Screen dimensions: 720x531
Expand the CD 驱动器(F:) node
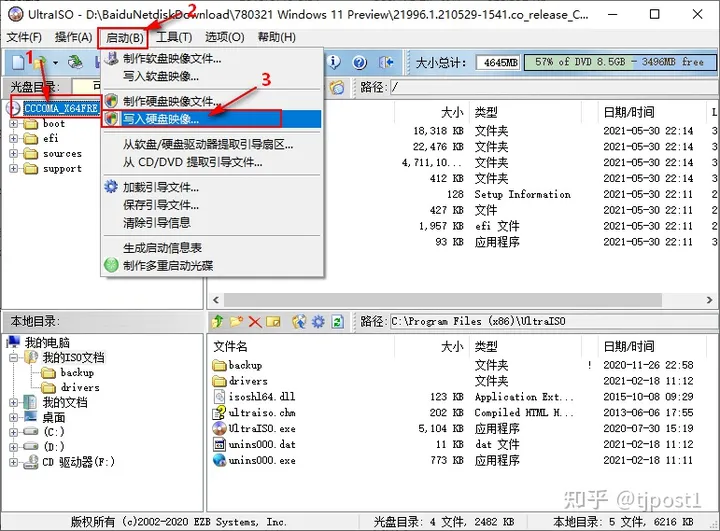click(x=13, y=462)
